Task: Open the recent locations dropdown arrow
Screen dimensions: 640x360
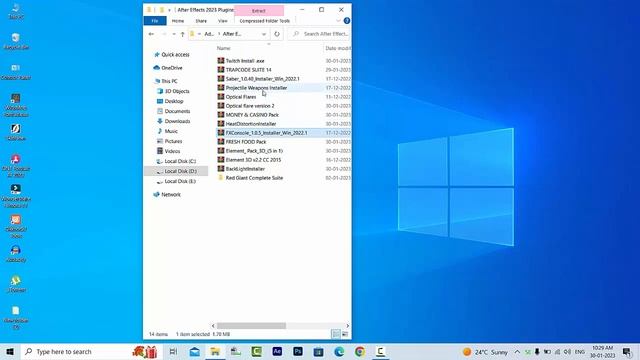Action: coord(174,34)
